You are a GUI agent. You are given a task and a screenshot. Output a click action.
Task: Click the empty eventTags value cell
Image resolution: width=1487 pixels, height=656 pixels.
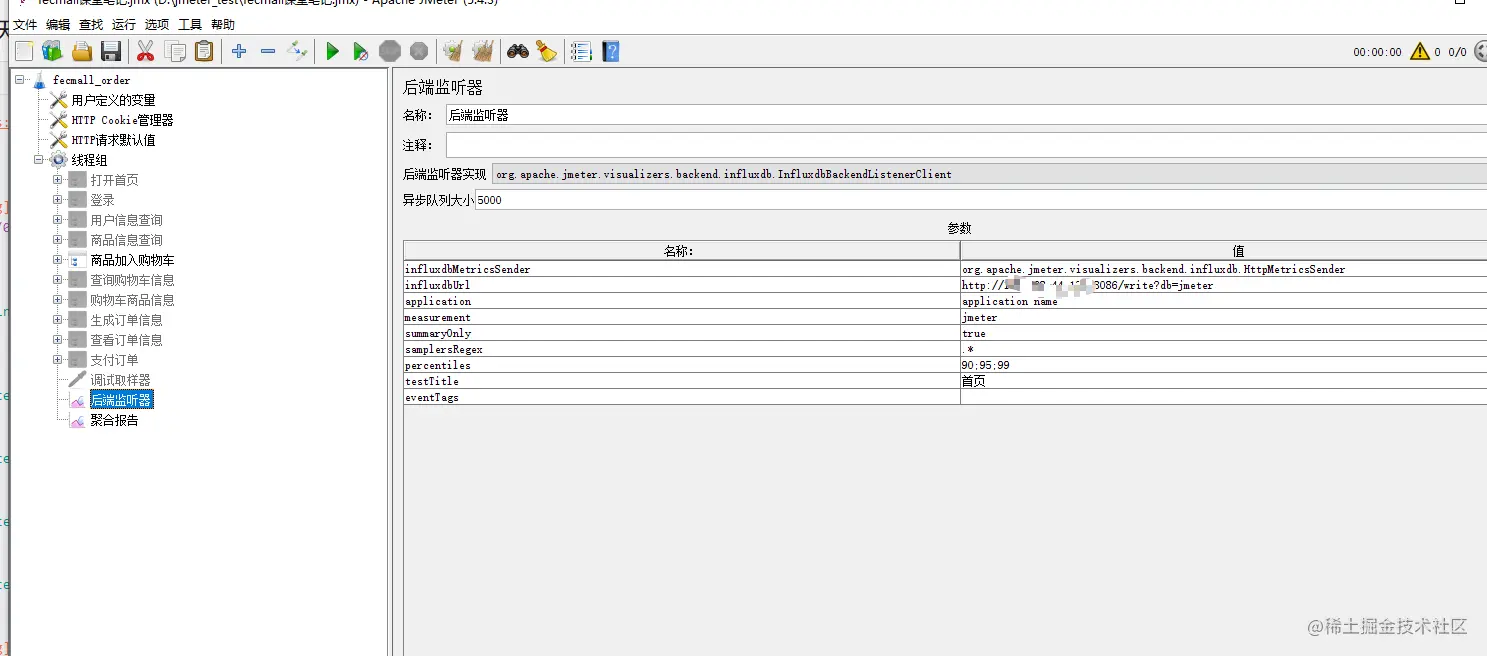click(x=1223, y=397)
